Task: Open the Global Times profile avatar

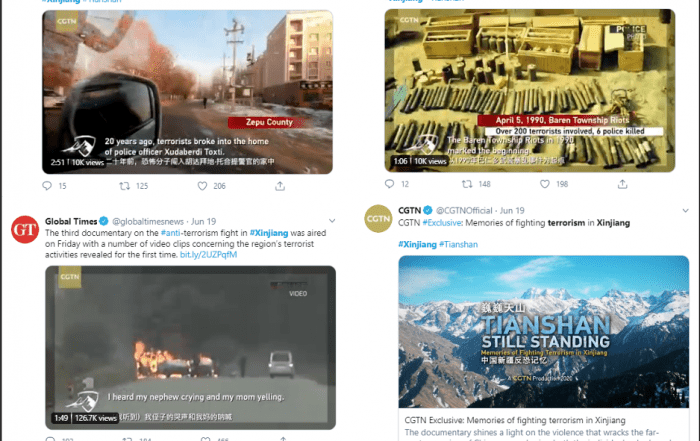Action: click(x=25, y=229)
